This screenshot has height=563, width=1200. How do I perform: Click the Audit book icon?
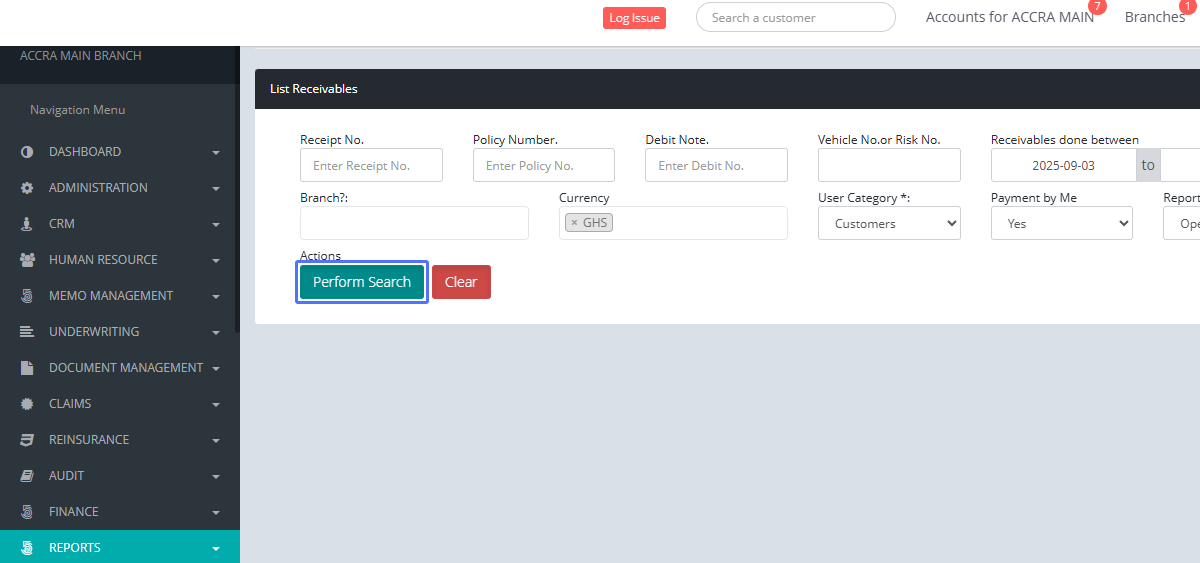[27, 476]
